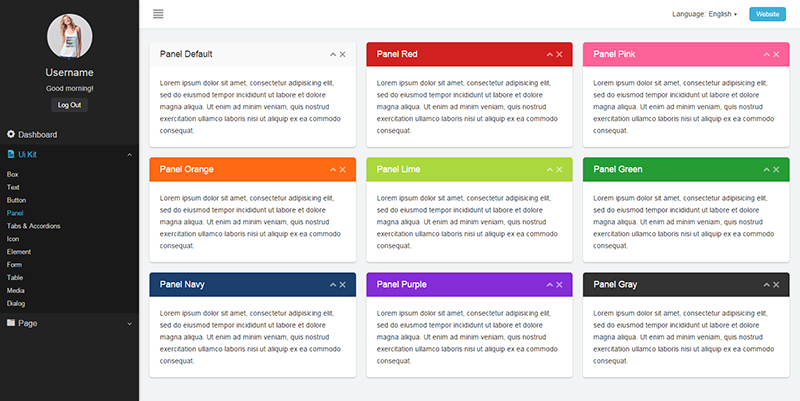Expand the Page sidebar section

(x=129, y=323)
